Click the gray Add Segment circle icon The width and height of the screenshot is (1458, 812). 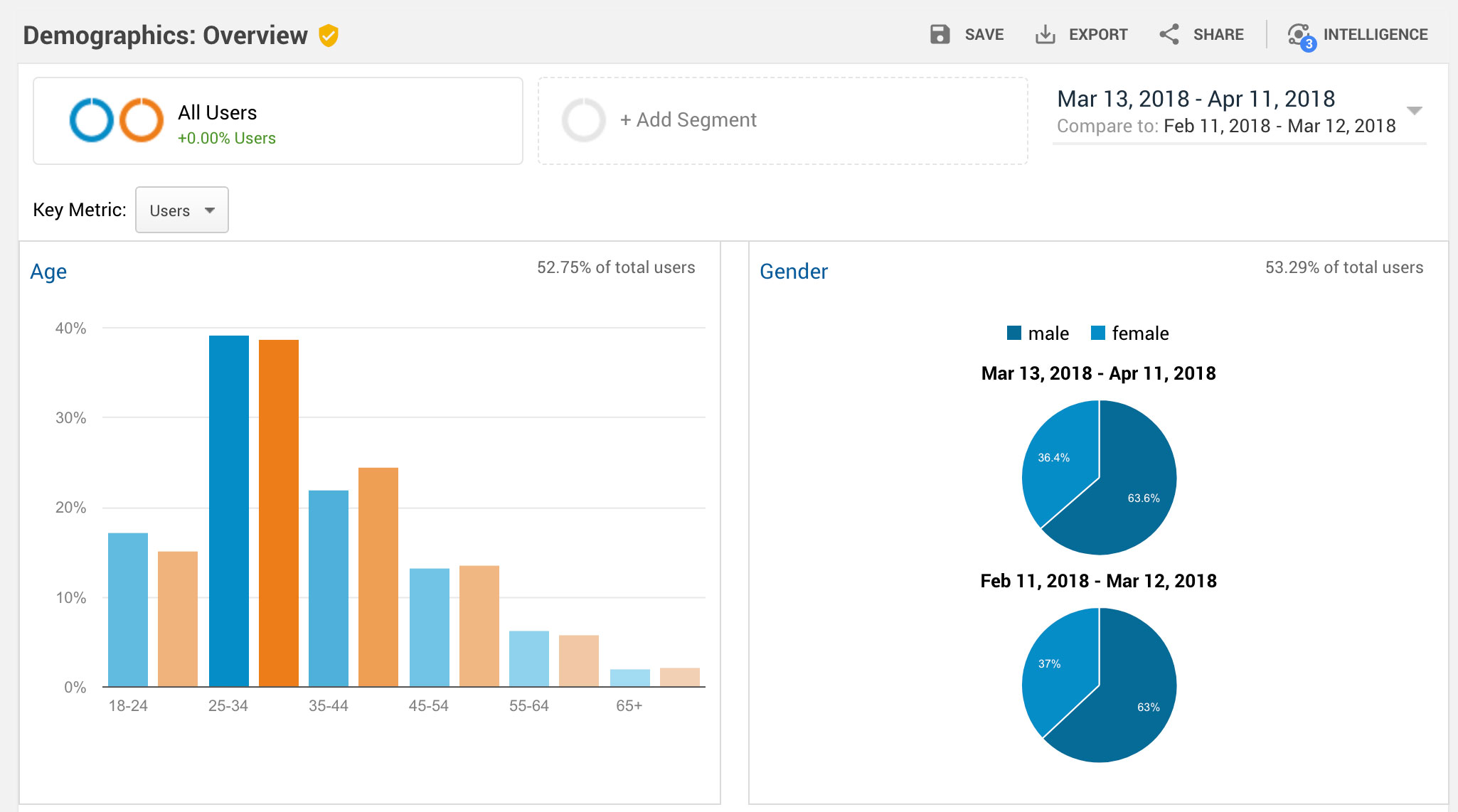click(x=583, y=120)
